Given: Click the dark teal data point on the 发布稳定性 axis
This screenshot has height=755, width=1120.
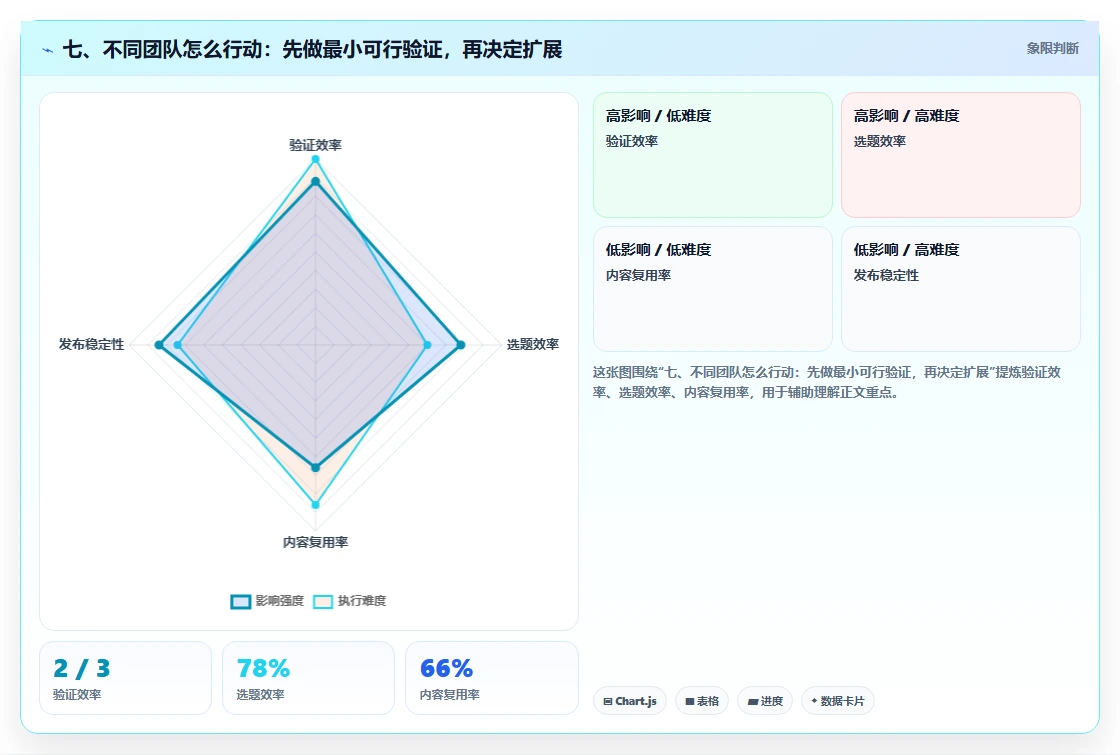Looking at the screenshot, I should pyautogui.click(x=159, y=345).
